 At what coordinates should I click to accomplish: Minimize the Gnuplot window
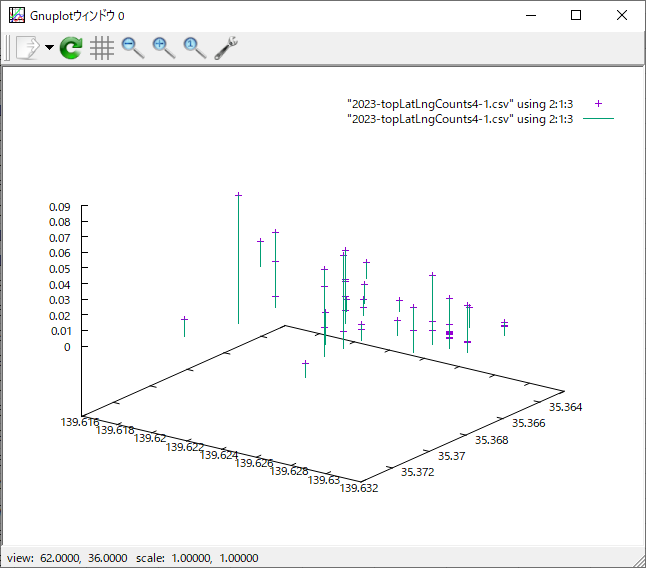(x=529, y=15)
